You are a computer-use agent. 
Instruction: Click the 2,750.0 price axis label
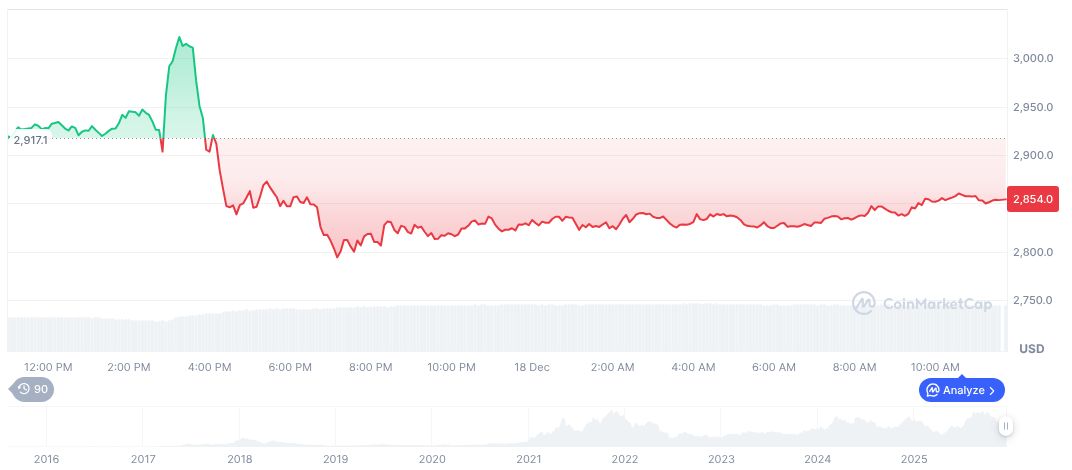[x=1033, y=301]
